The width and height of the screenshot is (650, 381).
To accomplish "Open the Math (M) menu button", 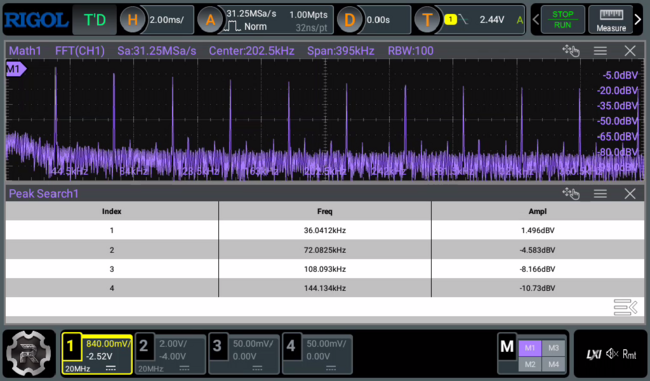I will click(x=507, y=347).
